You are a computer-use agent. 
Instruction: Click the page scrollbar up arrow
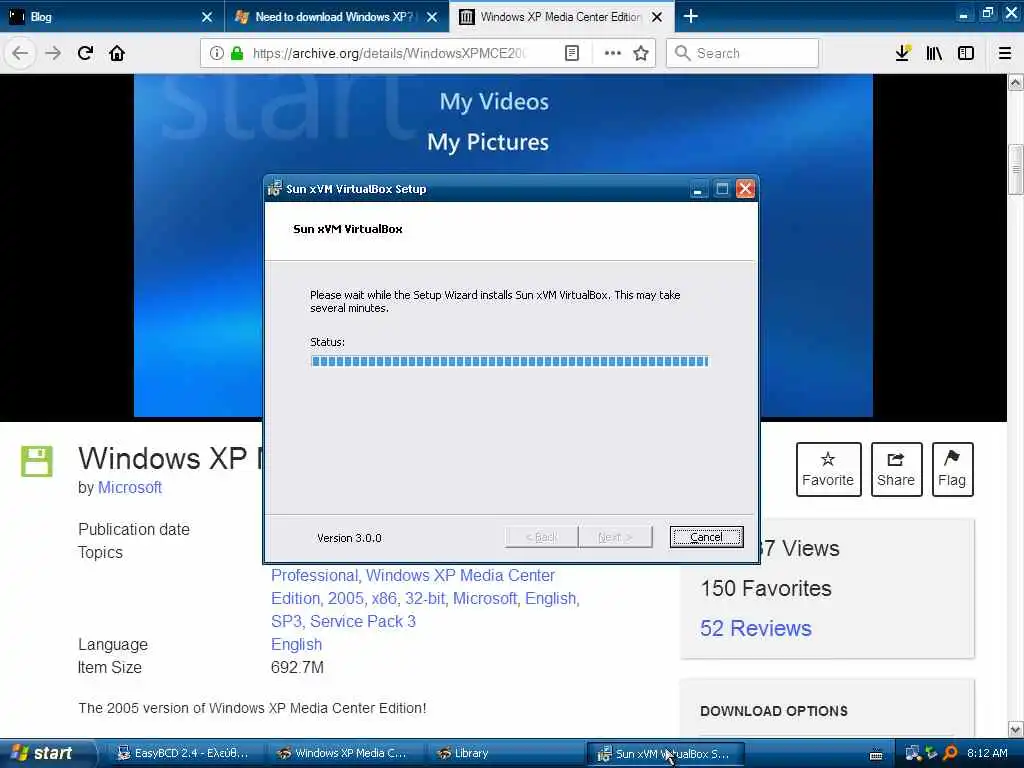click(1015, 82)
